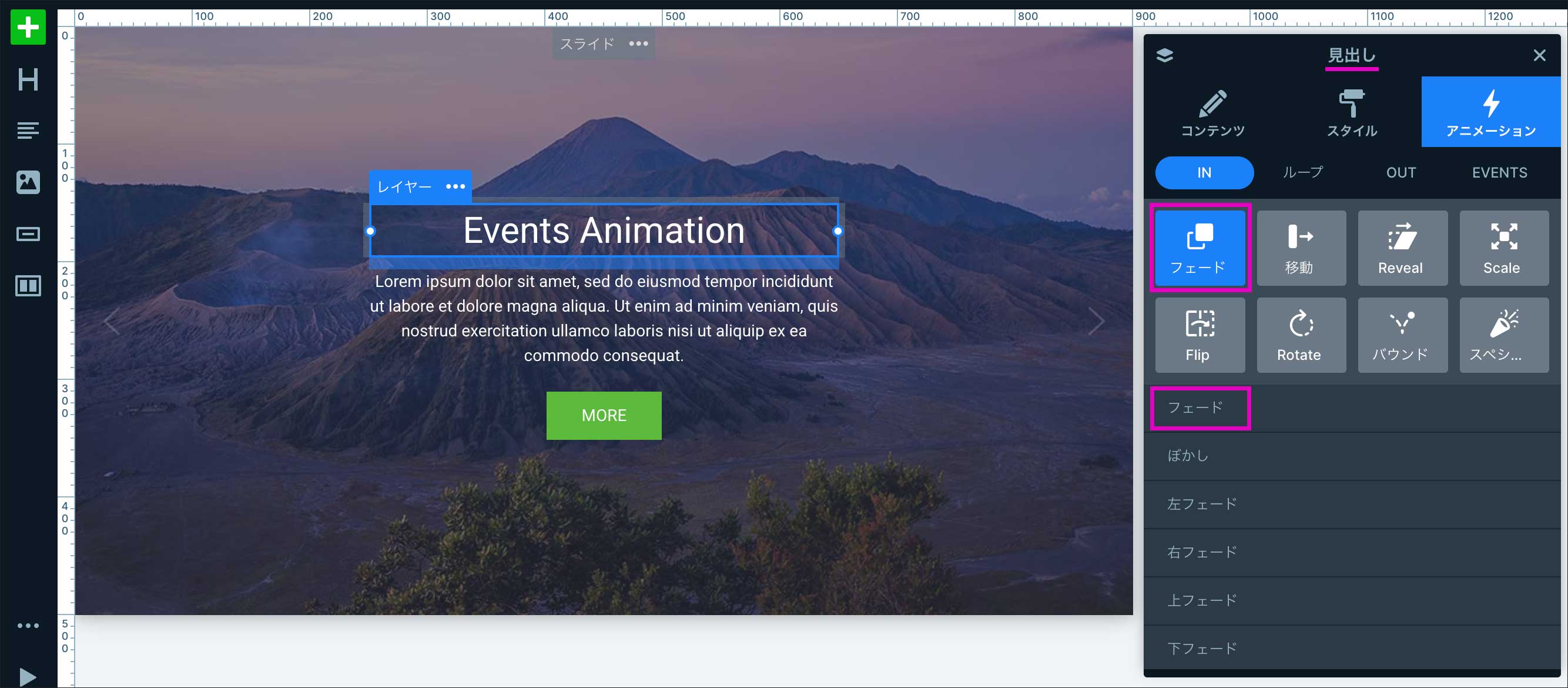The image size is (1568, 688).
Task: Open the layers stack icon in panel
Action: coord(1164,55)
